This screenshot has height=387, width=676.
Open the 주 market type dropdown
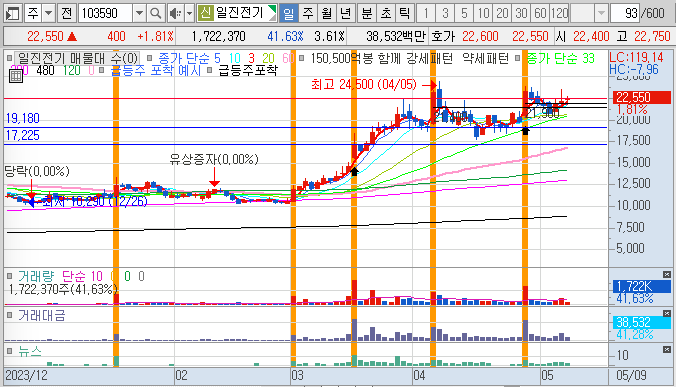coord(49,13)
